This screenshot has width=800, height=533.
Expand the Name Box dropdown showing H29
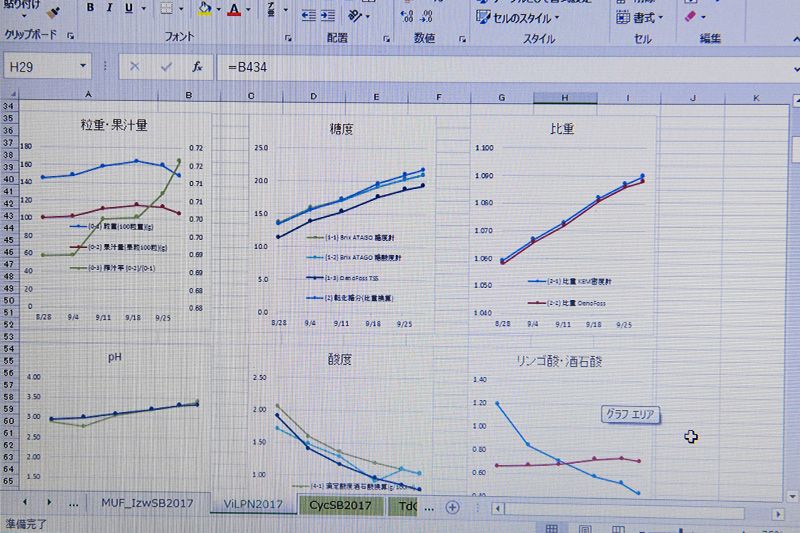(x=84, y=67)
